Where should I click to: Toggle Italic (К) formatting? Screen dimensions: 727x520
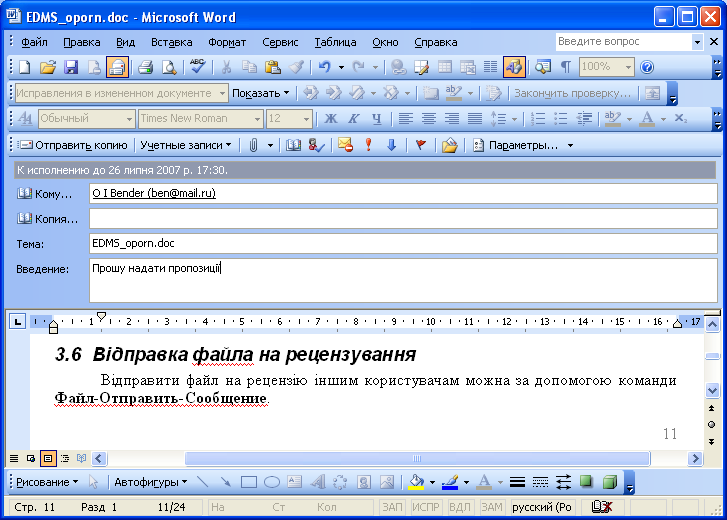(354, 119)
